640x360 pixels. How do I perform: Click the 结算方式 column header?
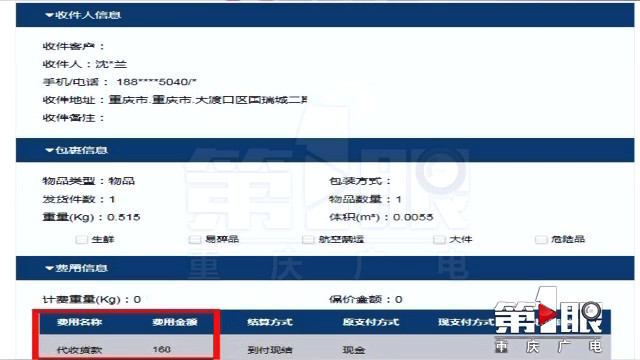(270, 322)
